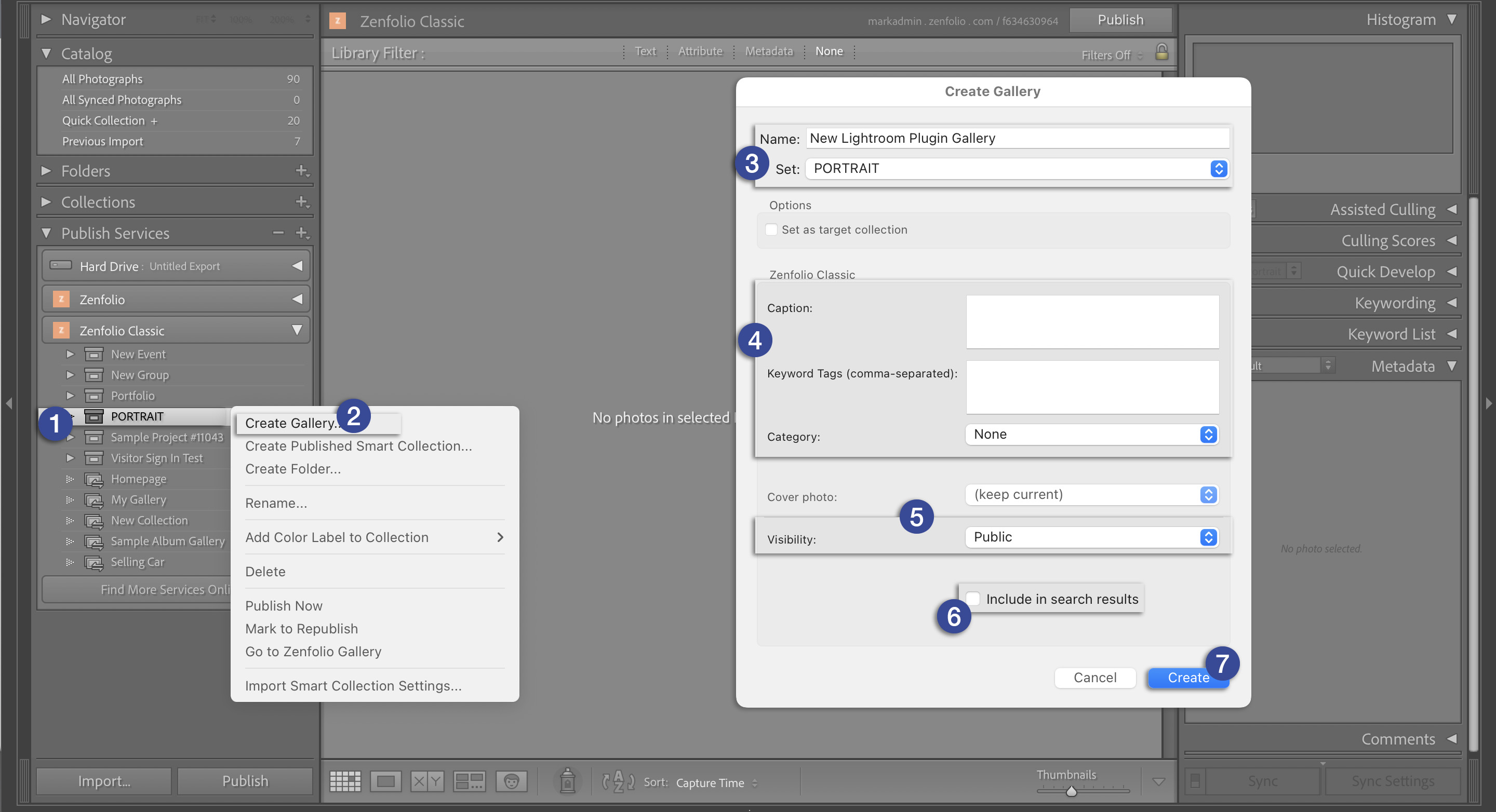
Task: Click the gallery Name input field
Action: pyautogui.click(x=1017, y=138)
